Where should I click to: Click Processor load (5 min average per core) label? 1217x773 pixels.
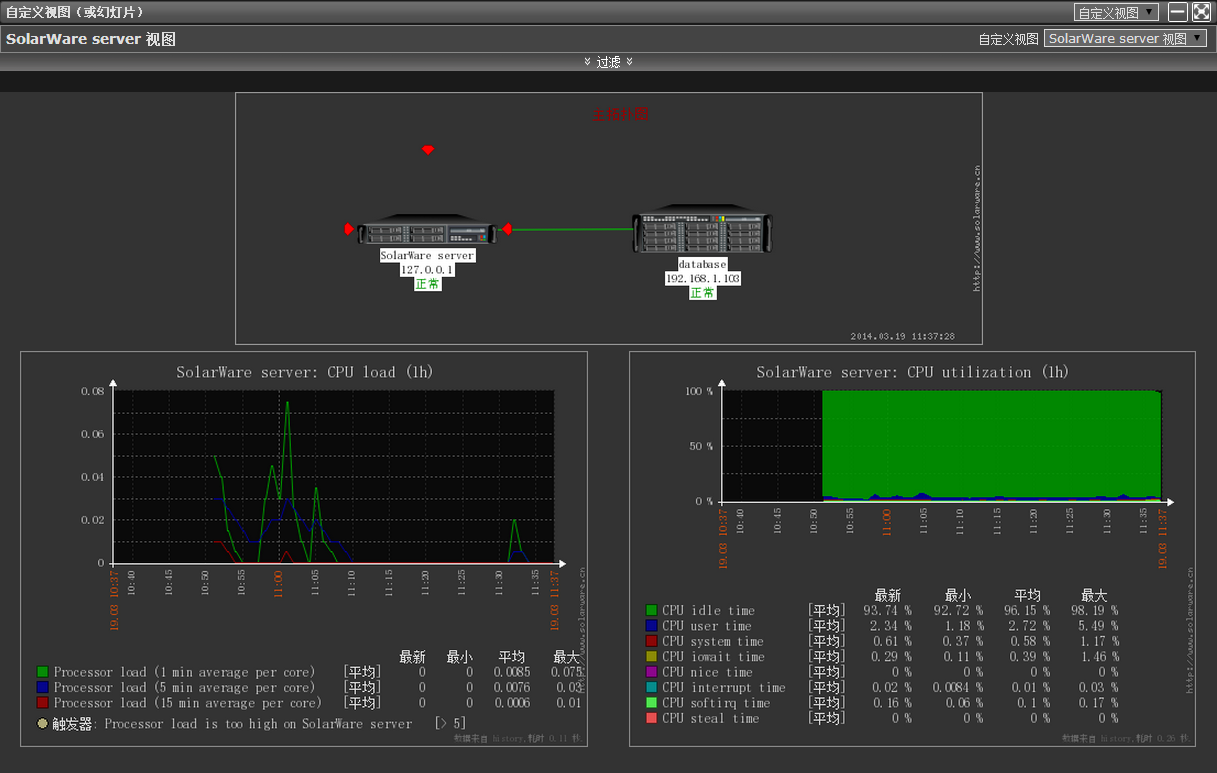(x=185, y=688)
